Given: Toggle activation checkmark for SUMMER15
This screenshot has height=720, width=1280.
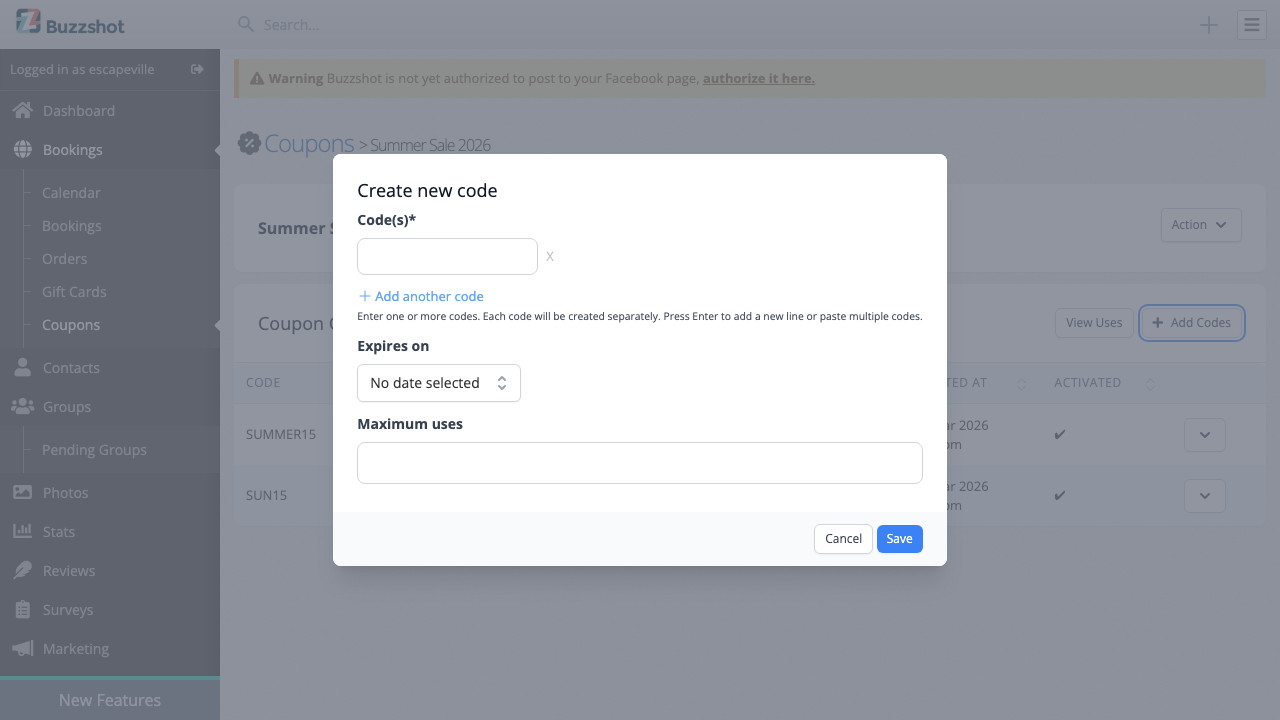Looking at the screenshot, I should pyautogui.click(x=1059, y=434).
